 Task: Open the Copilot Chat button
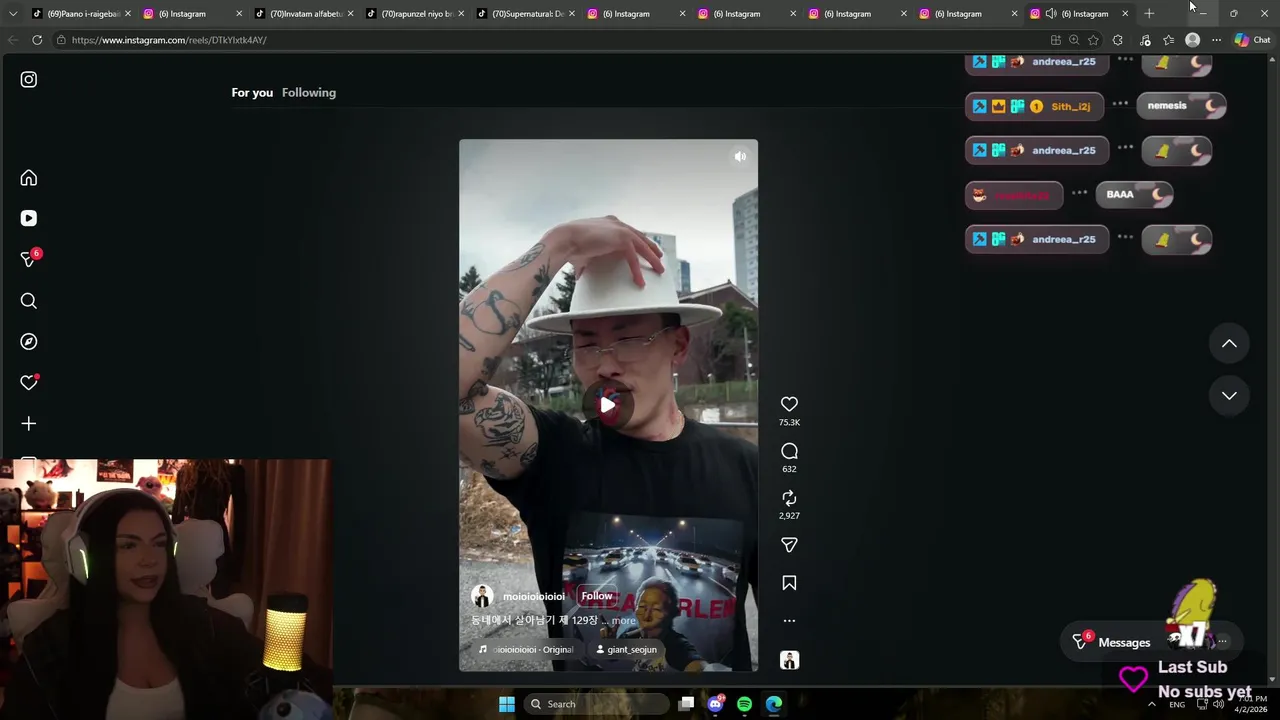(x=1252, y=40)
